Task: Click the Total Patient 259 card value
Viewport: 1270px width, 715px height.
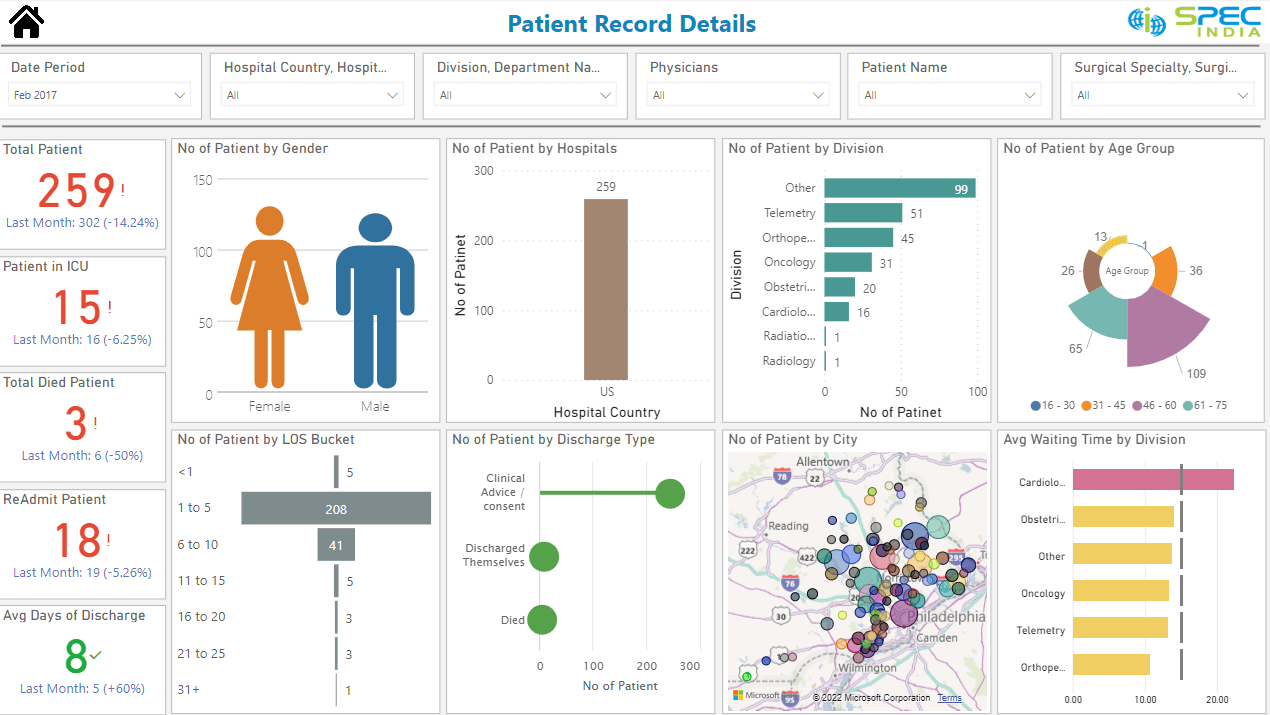Action: point(77,190)
